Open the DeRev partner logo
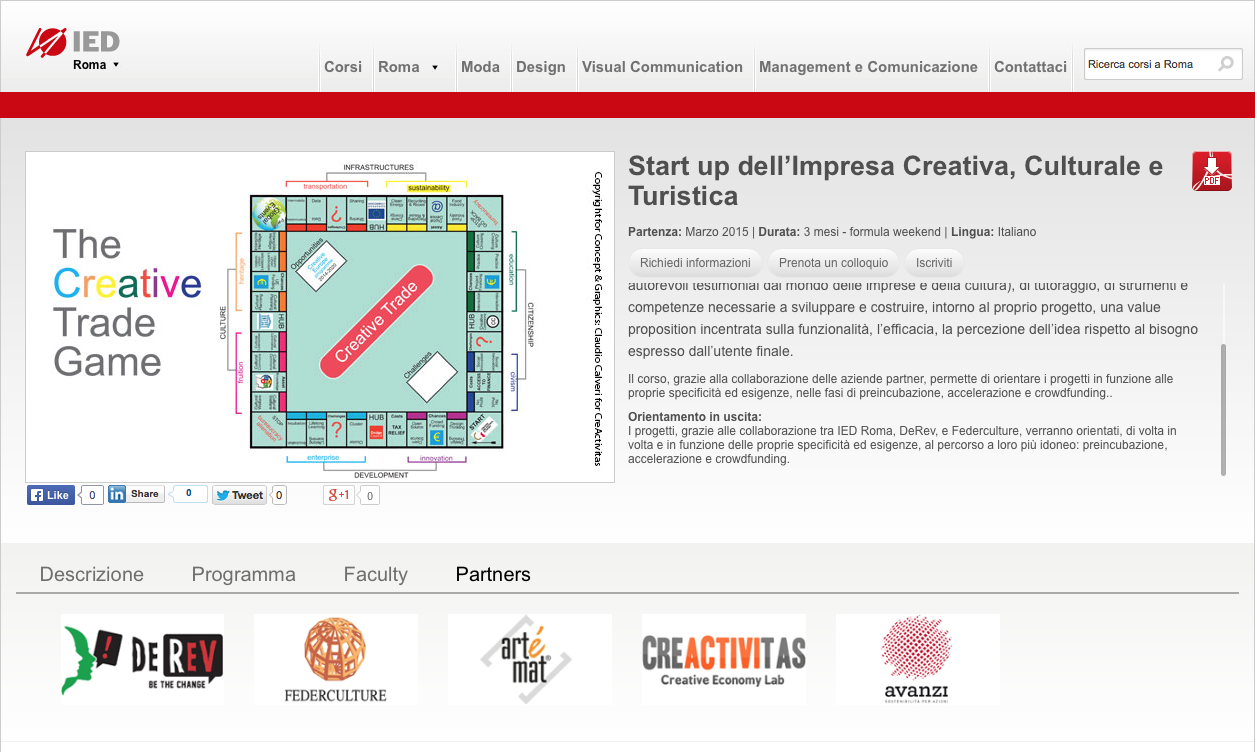 pos(142,660)
